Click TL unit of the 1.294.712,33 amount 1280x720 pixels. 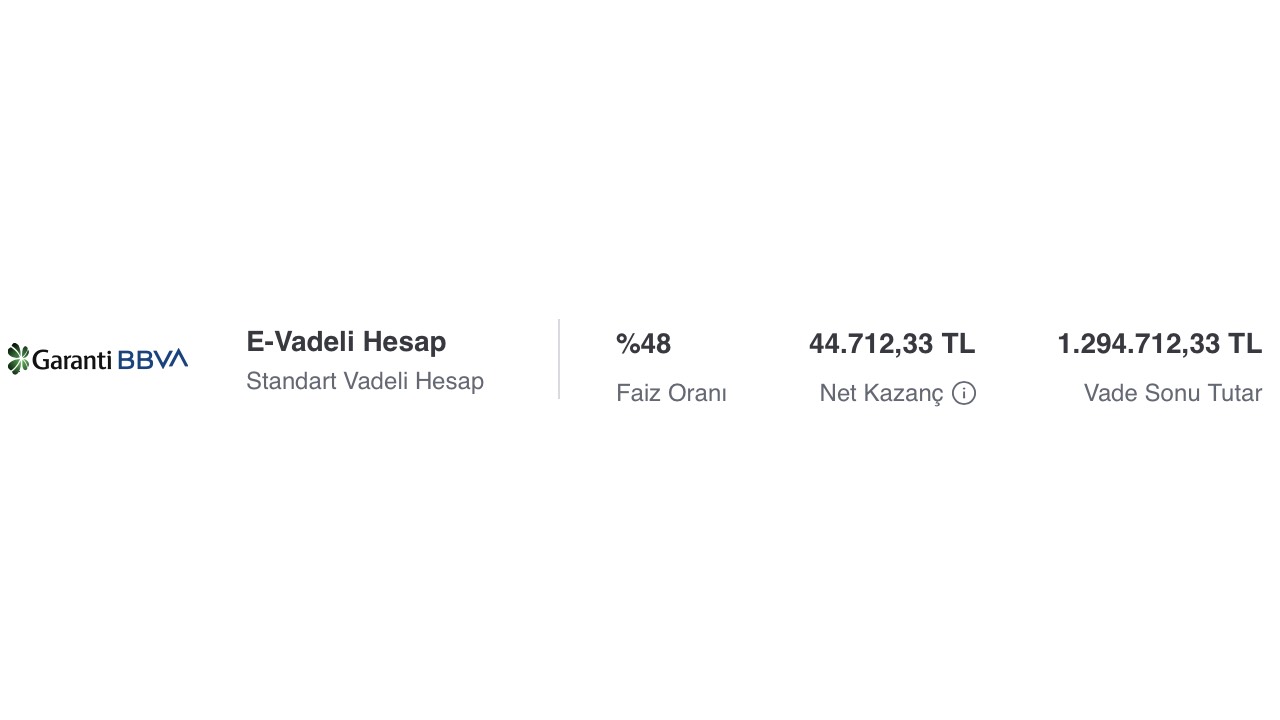tap(1245, 344)
